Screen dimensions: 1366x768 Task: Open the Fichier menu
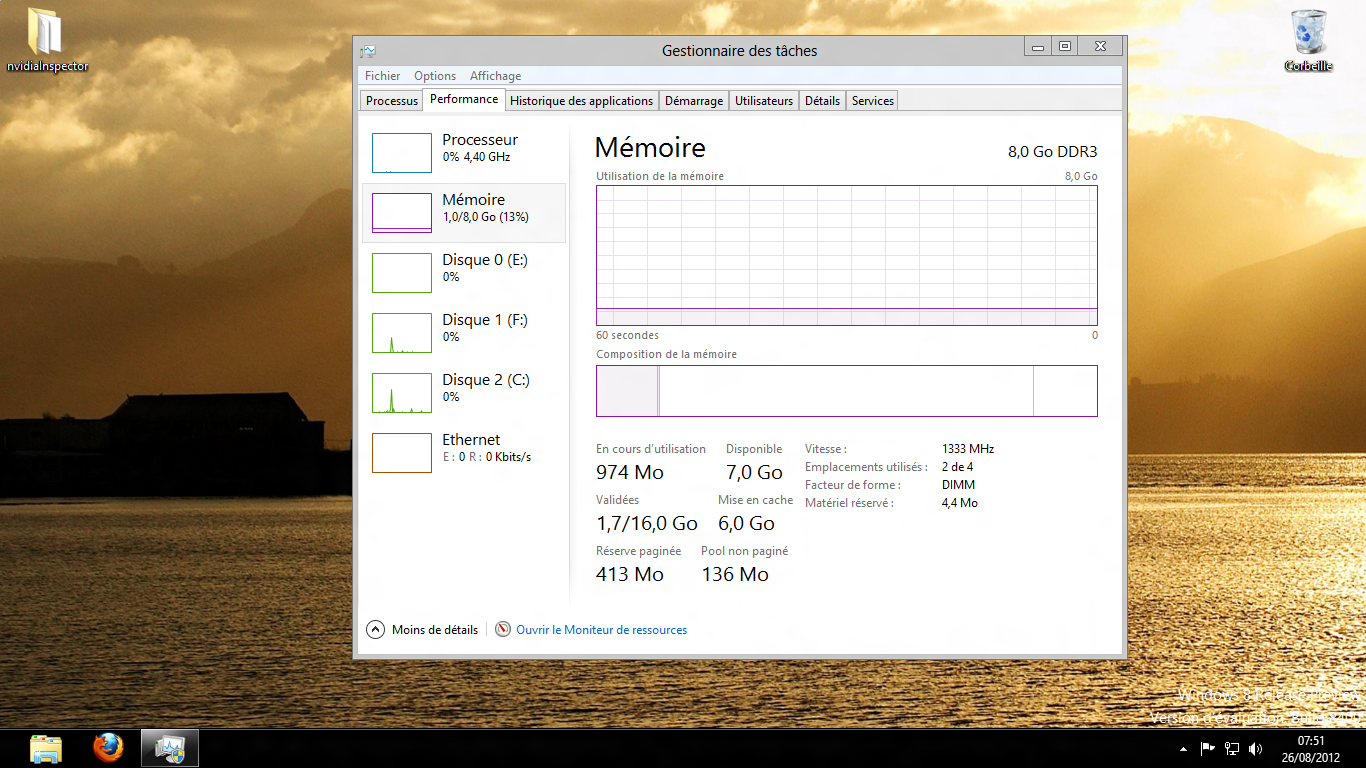pos(382,76)
